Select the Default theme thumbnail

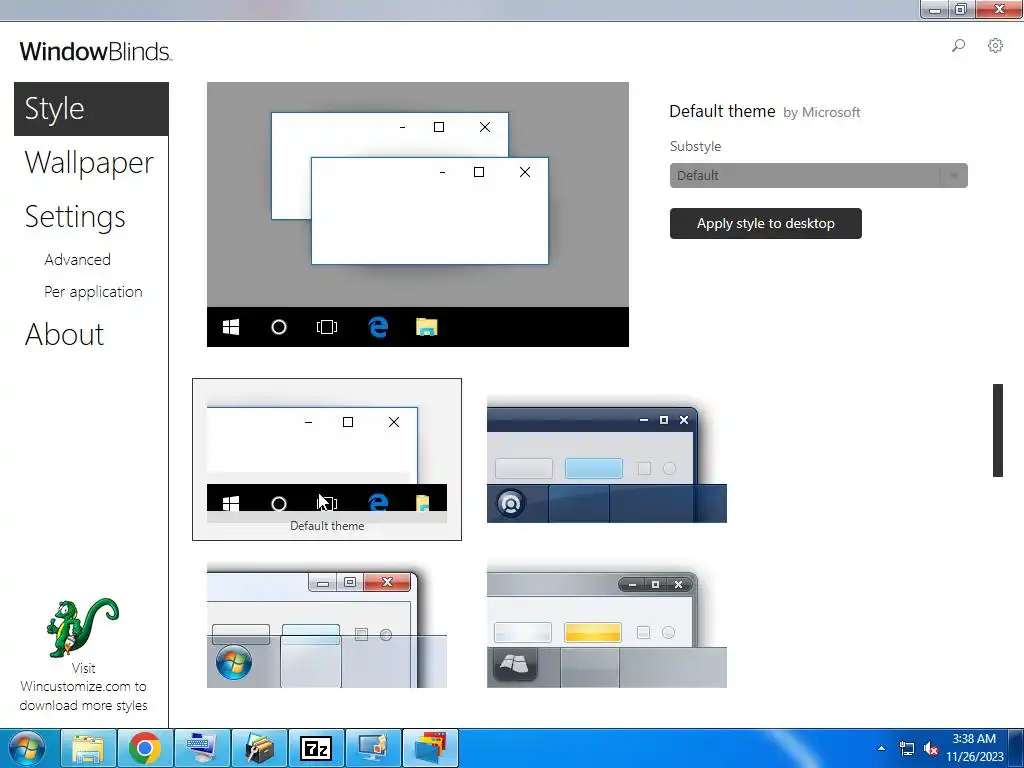[327, 460]
